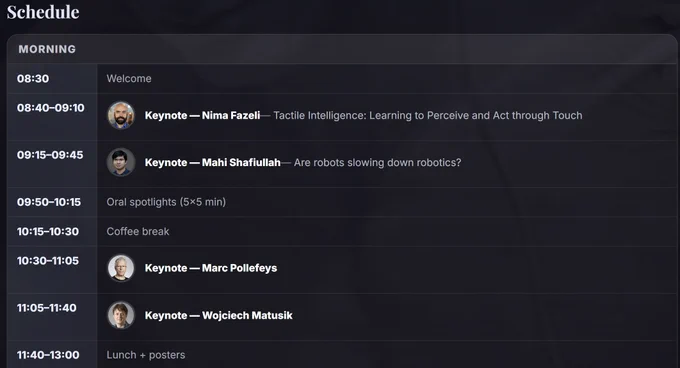Open the Keynote — Marc Pollefeys entry
The image size is (680, 368).
211,268
